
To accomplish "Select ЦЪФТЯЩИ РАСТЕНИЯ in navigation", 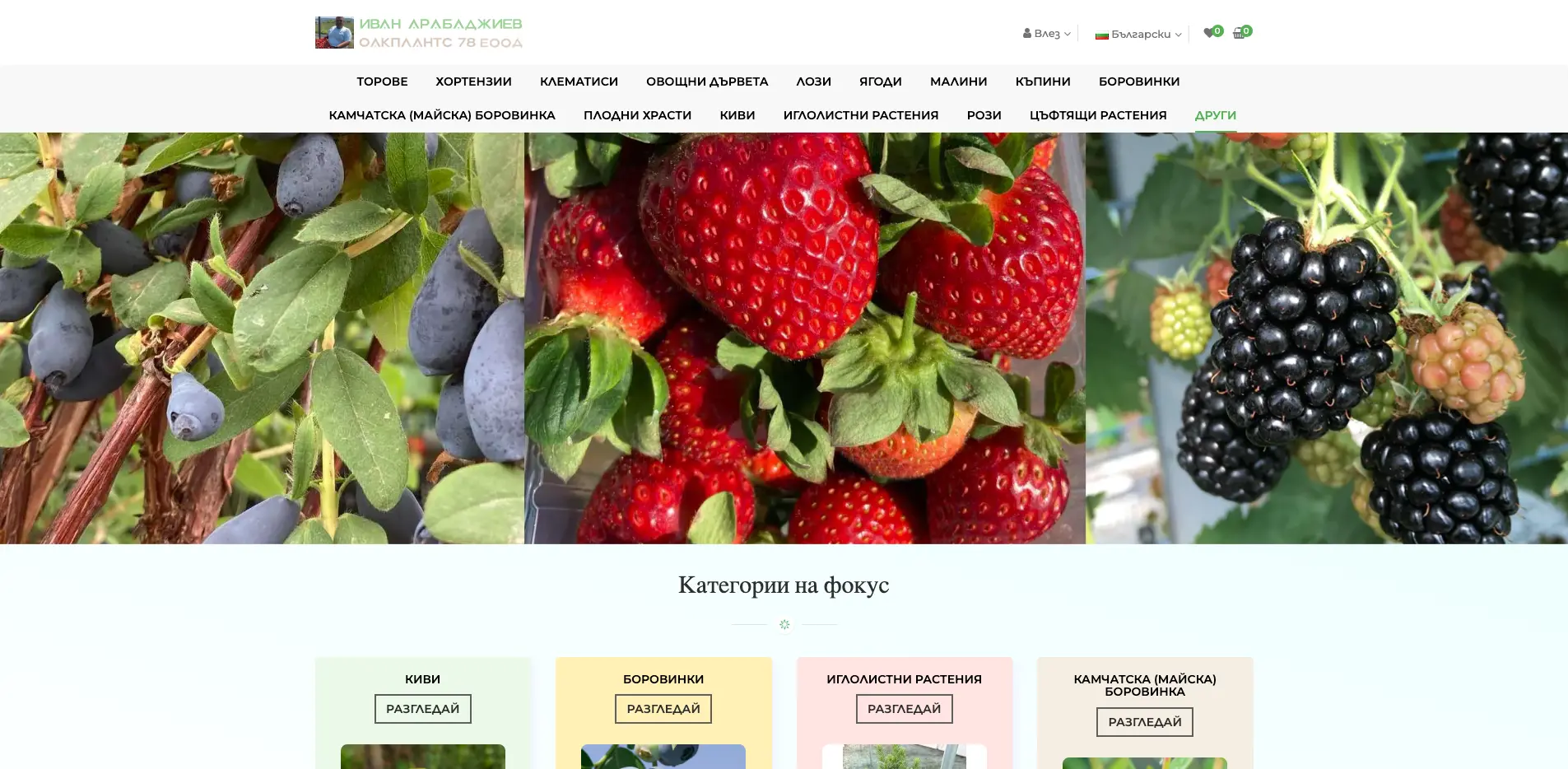I will [1098, 115].
